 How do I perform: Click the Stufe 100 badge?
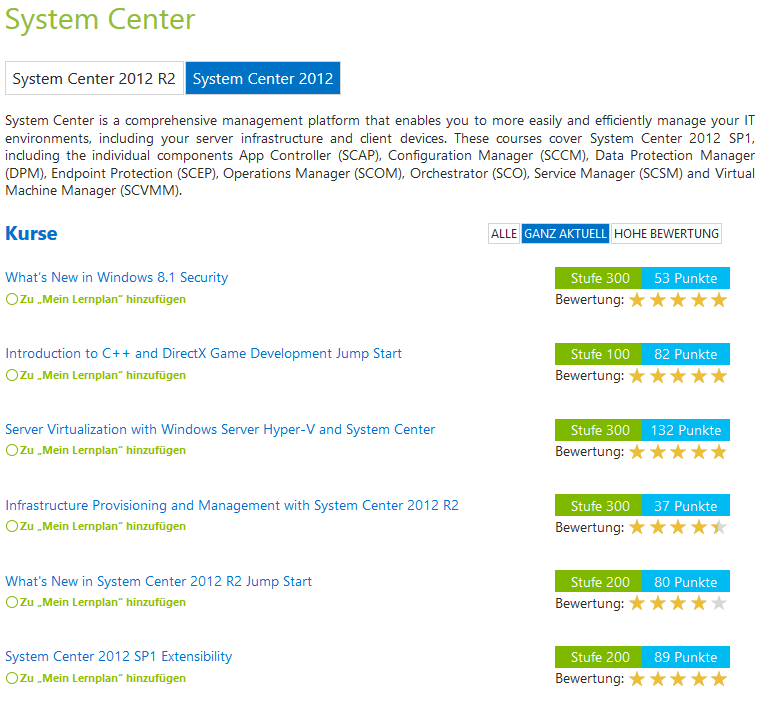[598, 354]
